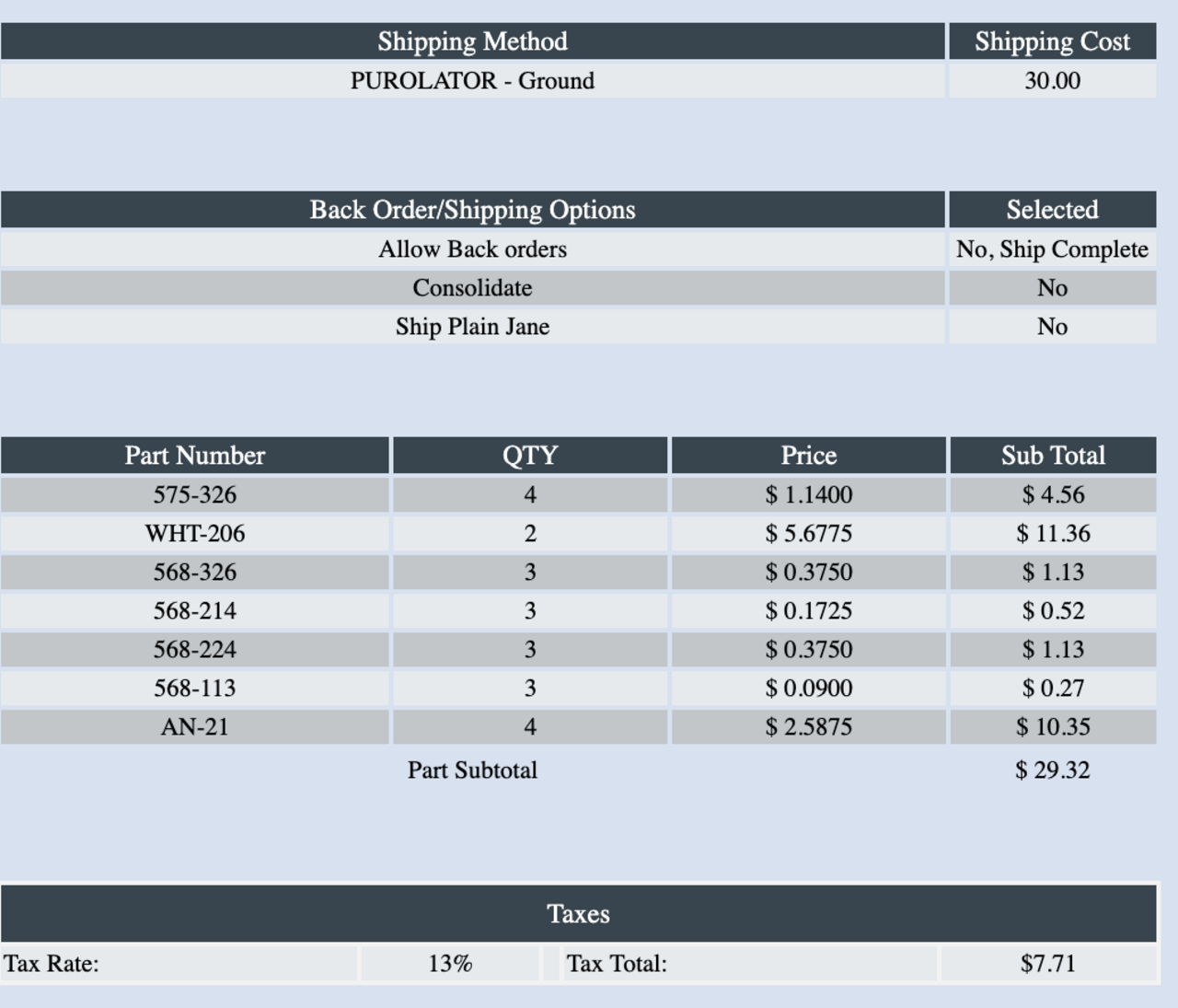The width and height of the screenshot is (1178, 1008).
Task: Click the Back Order/Shipping Options header
Action: point(472,210)
